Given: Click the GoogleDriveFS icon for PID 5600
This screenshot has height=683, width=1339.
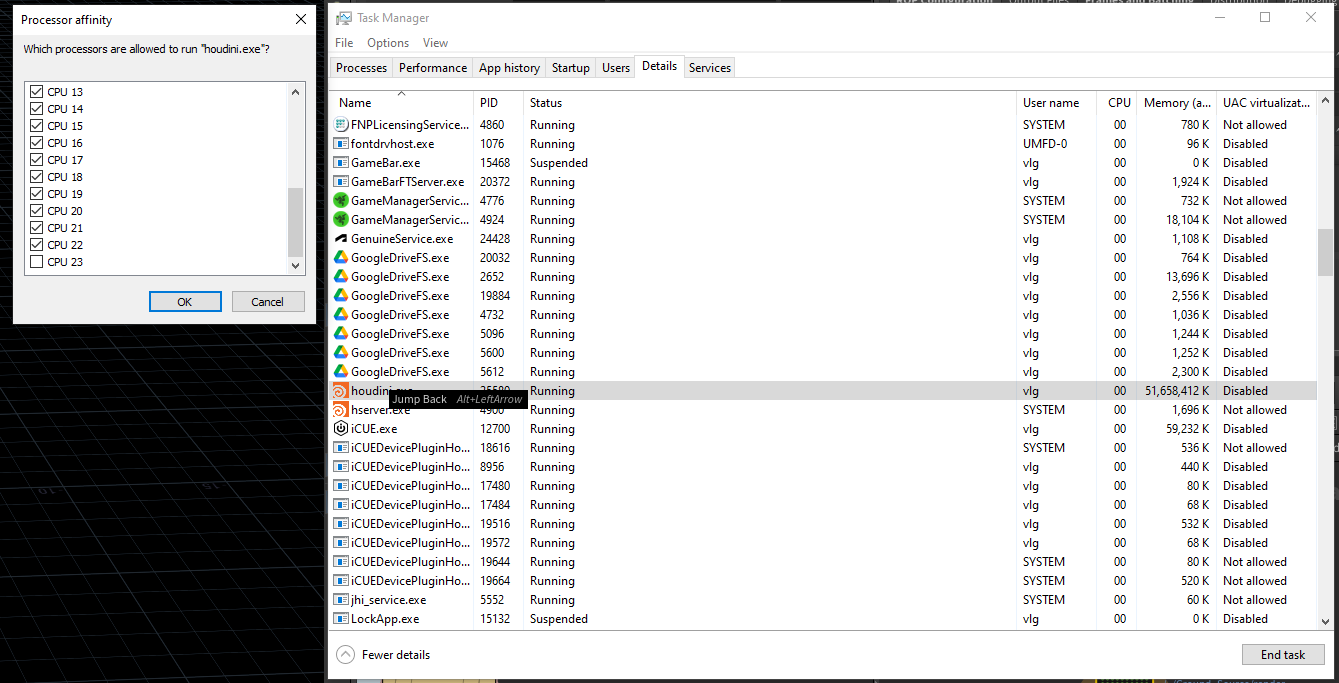Looking at the screenshot, I should pos(340,353).
